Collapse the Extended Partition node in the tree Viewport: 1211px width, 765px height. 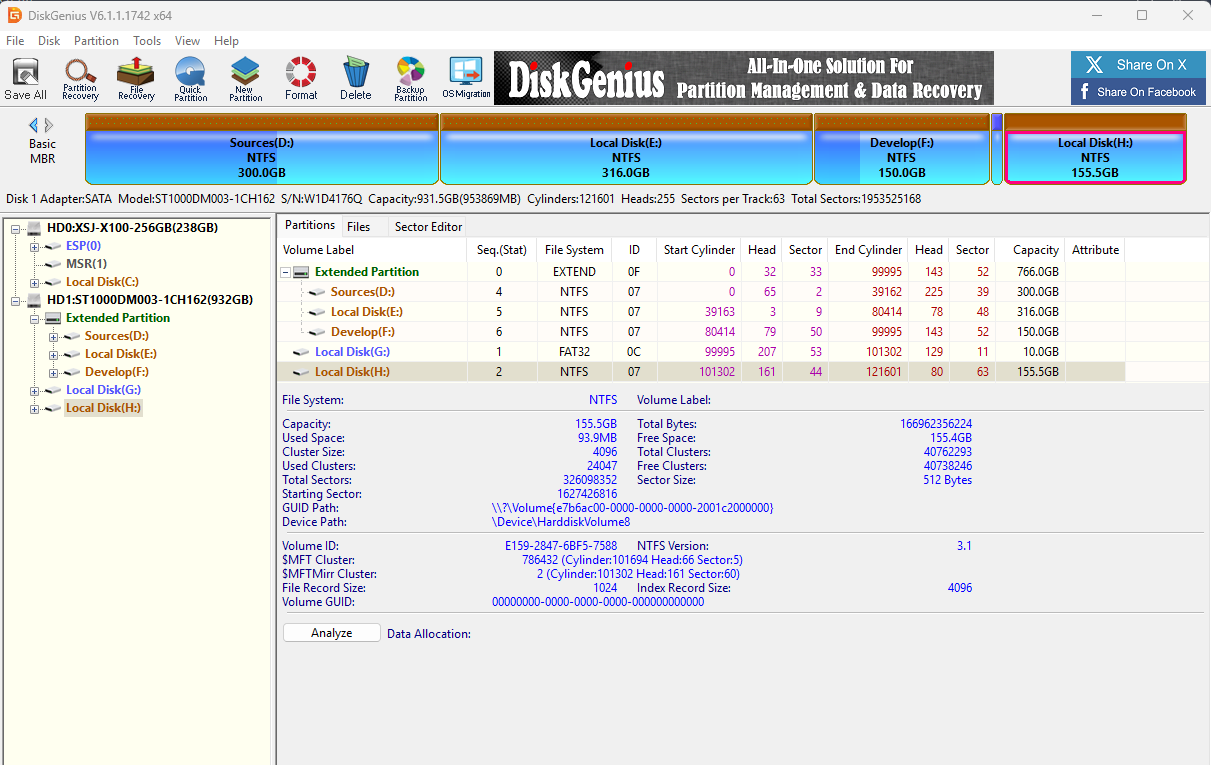click(35, 318)
